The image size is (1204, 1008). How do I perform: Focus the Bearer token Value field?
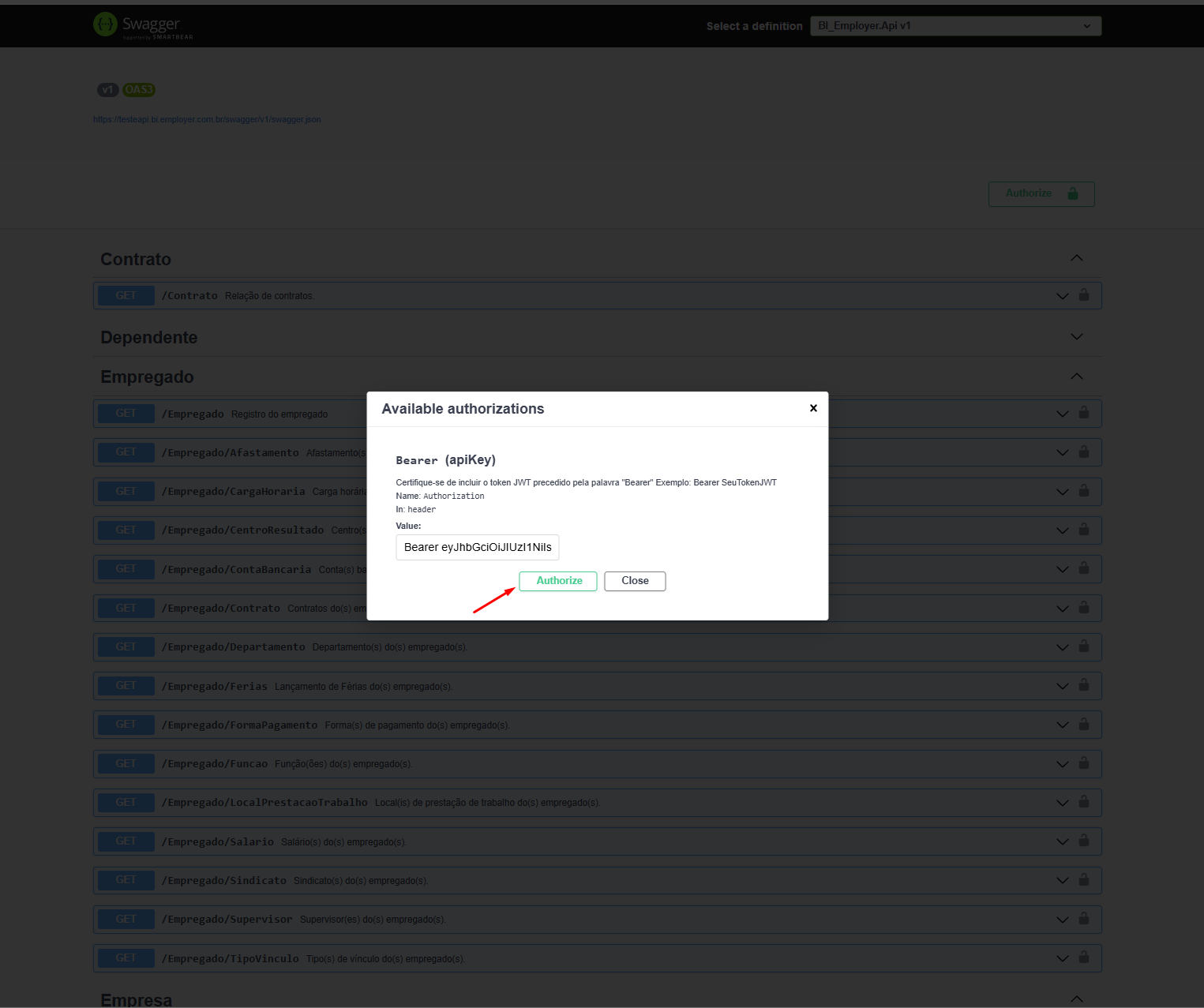tap(478, 547)
